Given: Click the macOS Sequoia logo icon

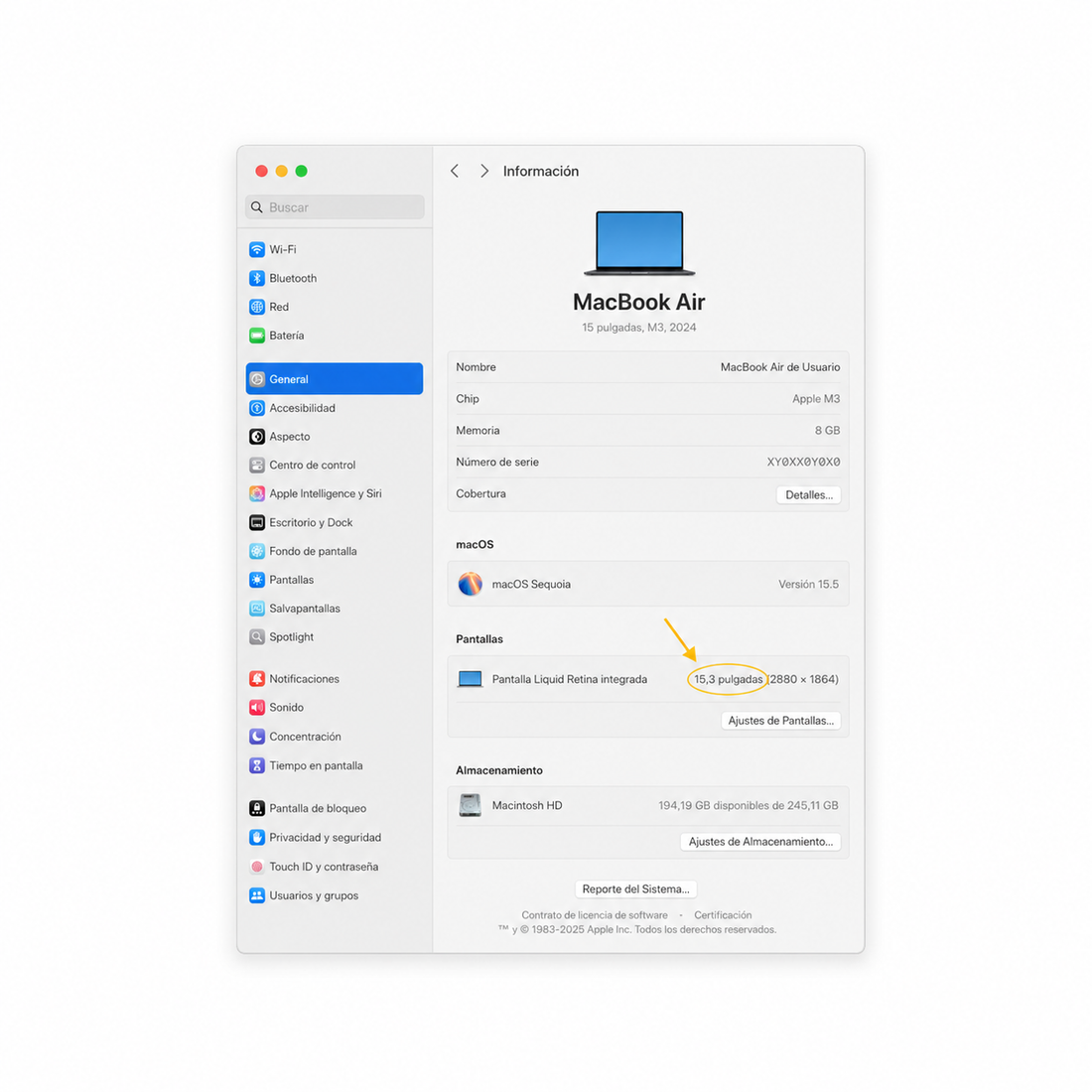Looking at the screenshot, I should point(471,584).
